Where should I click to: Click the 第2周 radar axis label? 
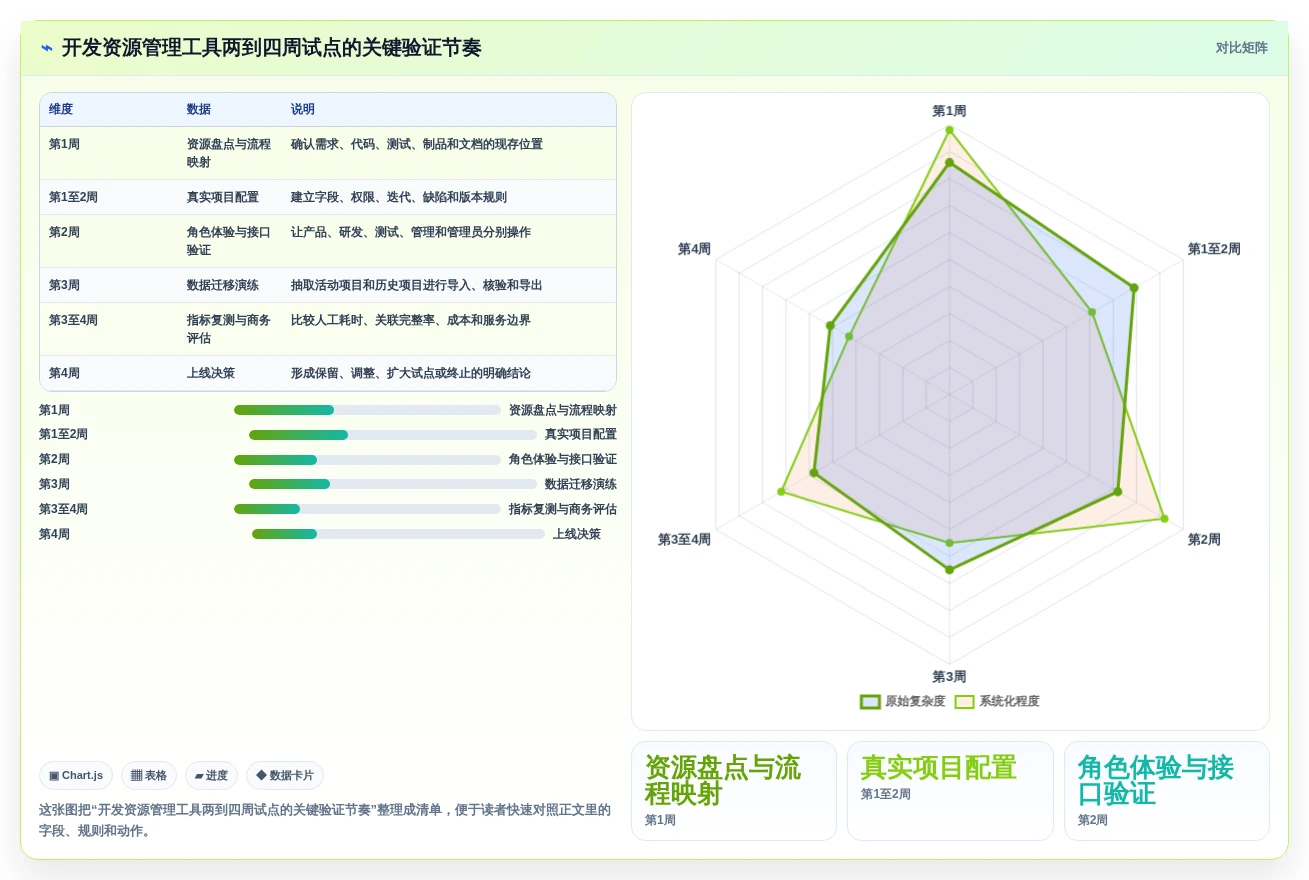pyautogui.click(x=1204, y=540)
